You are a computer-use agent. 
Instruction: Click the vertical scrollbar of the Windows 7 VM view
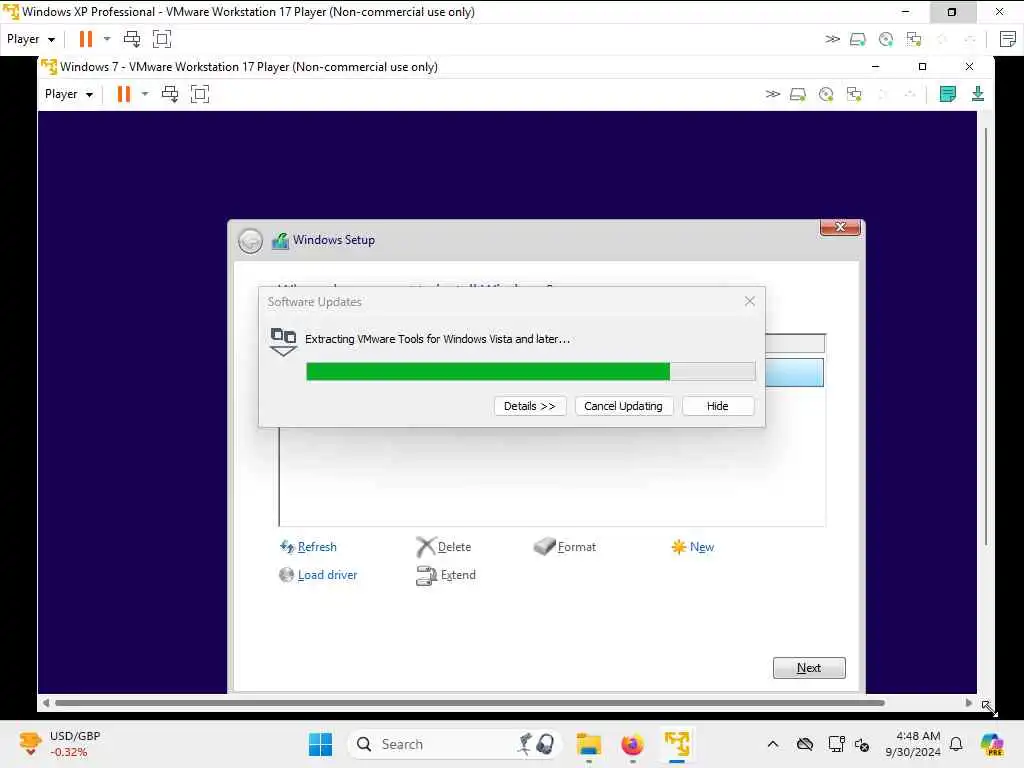coord(985,336)
